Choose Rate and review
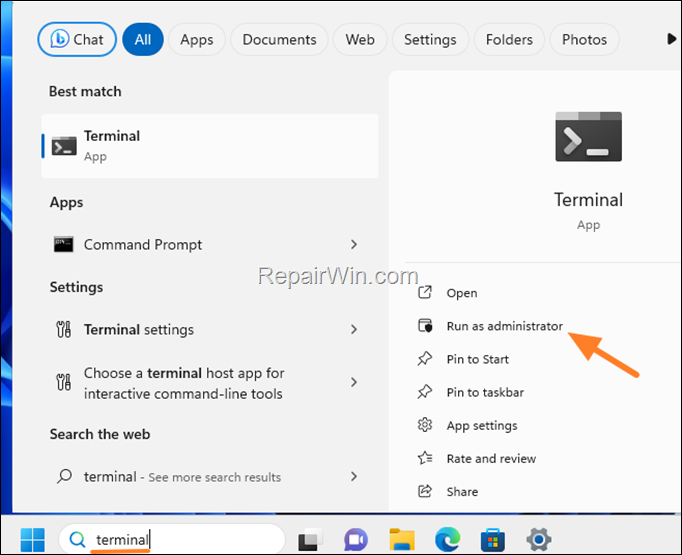682x555 pixels. [491, 458]
